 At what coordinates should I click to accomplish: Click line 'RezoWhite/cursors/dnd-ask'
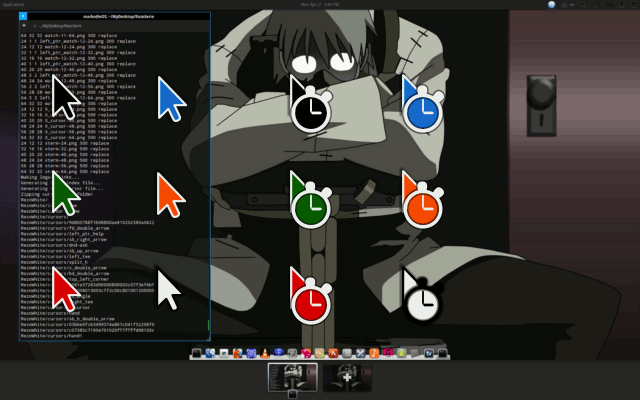pyautogui.click(x=54, y=245)
